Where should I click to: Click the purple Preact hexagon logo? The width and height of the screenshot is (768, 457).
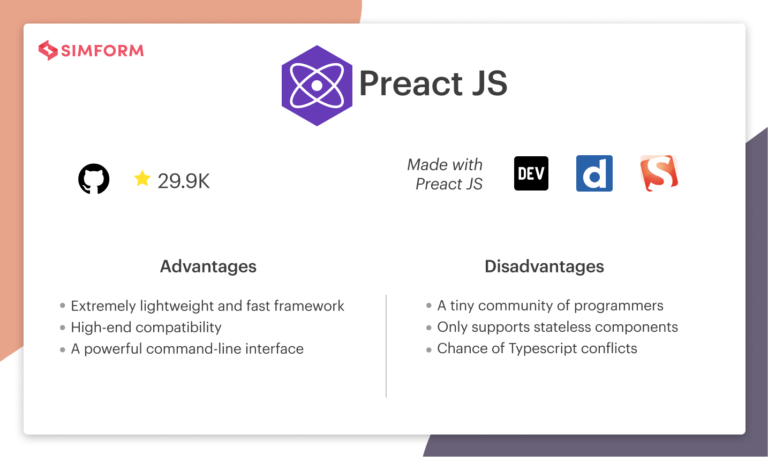[x=317, y=86]
